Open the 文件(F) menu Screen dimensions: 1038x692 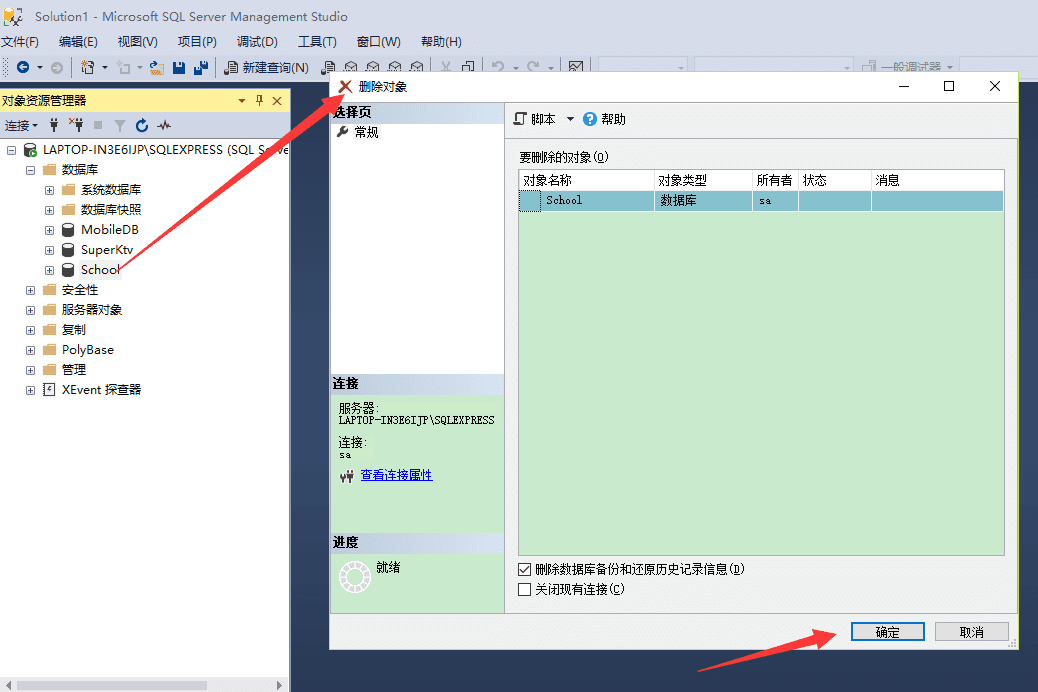(20, 42)
